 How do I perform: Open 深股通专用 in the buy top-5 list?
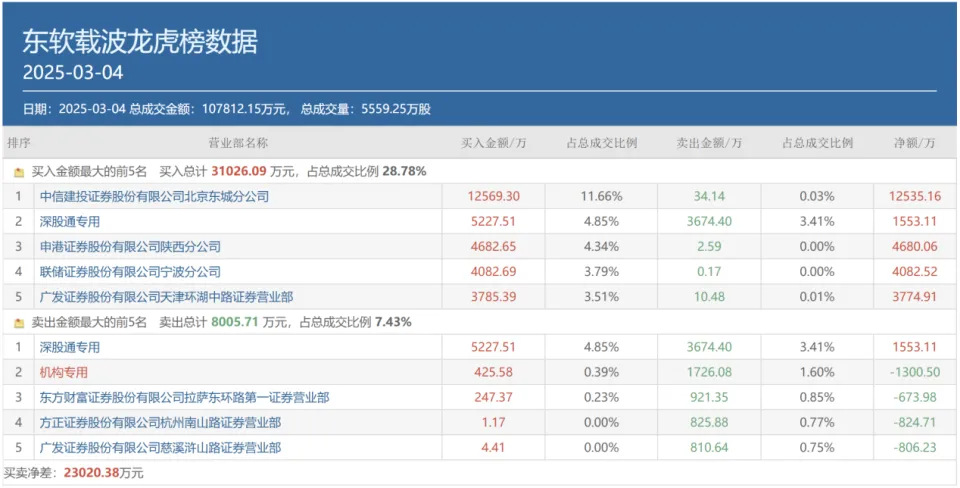tap(70, 222)
